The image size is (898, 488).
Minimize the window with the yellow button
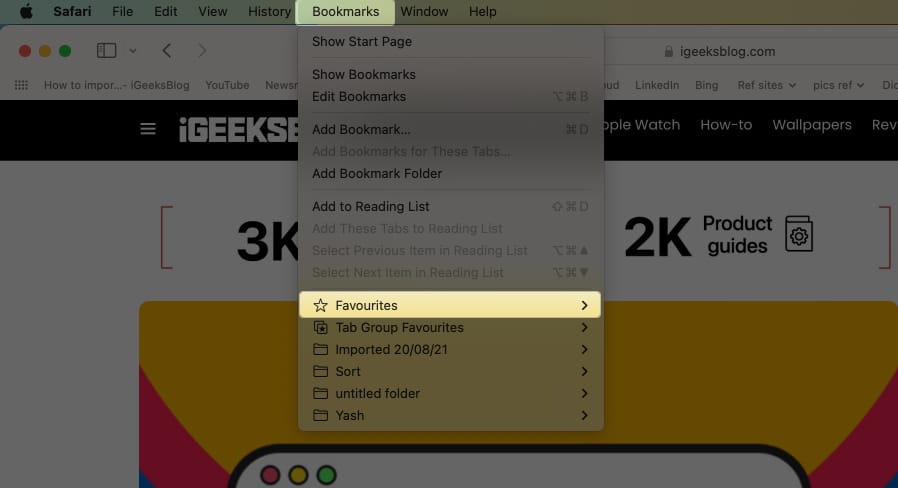pos(45,51)
